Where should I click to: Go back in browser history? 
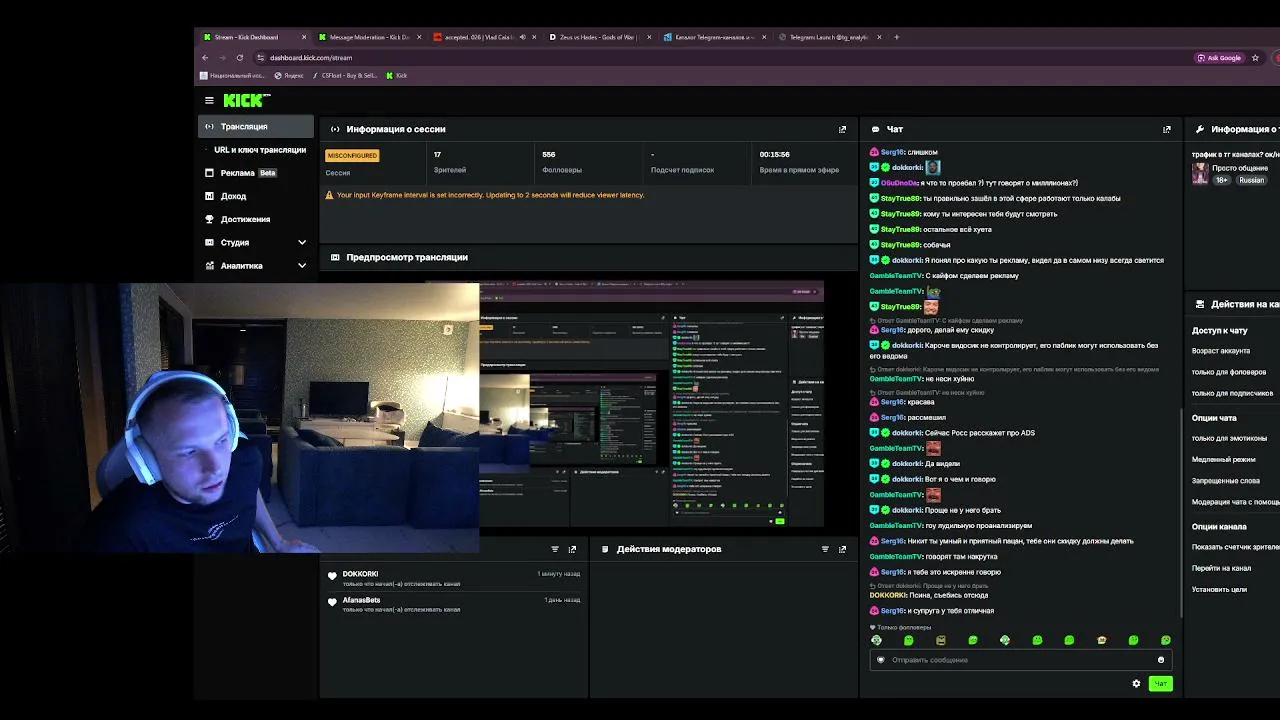(x=205, y=58)
